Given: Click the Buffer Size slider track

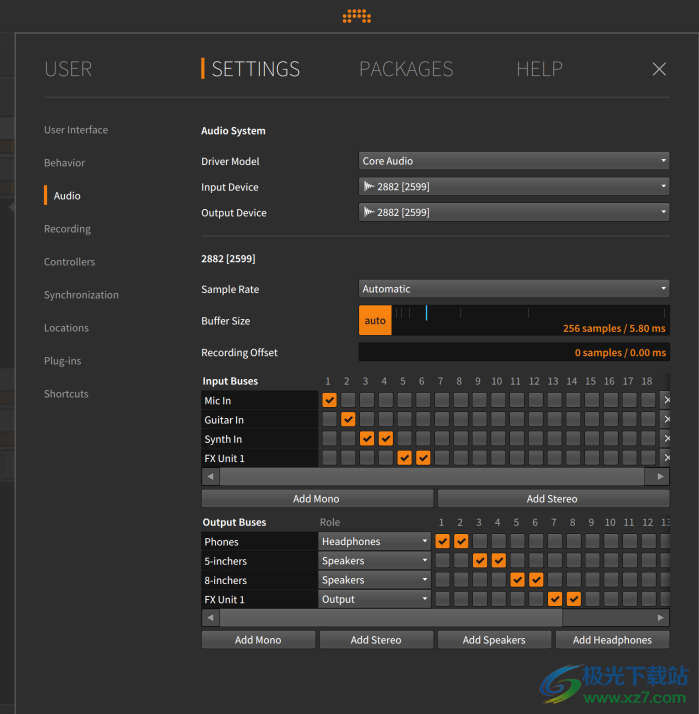Looking at the screenshot, I should [x=531, y=320].
